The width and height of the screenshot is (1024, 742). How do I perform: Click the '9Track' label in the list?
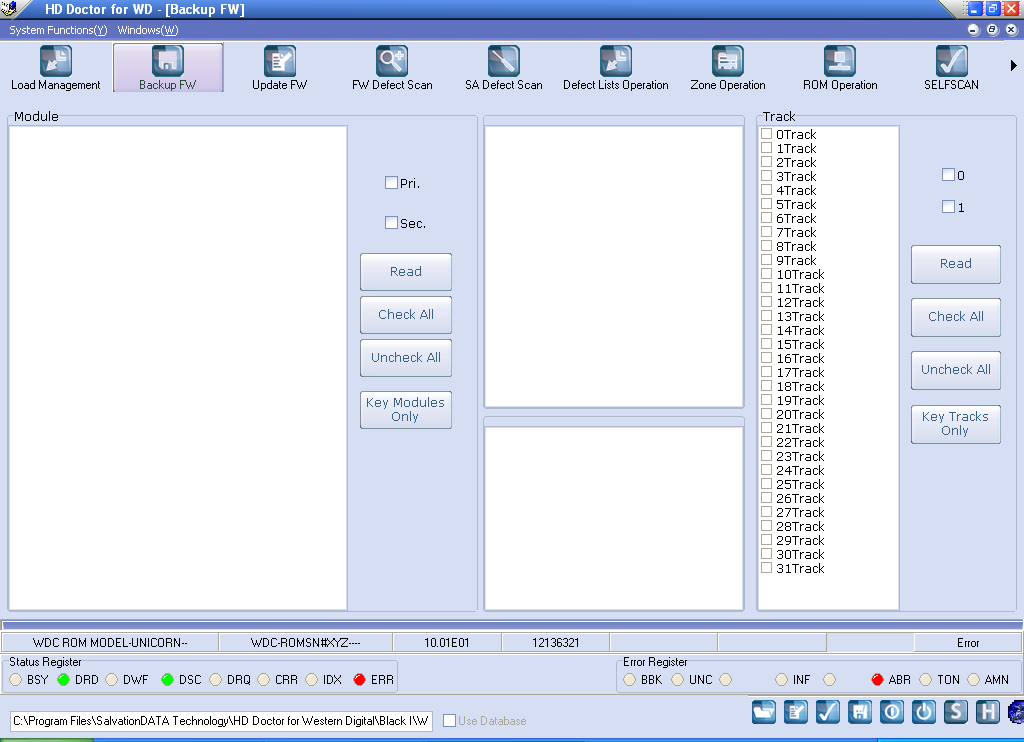pyautogui.click(x=796, y=260)
